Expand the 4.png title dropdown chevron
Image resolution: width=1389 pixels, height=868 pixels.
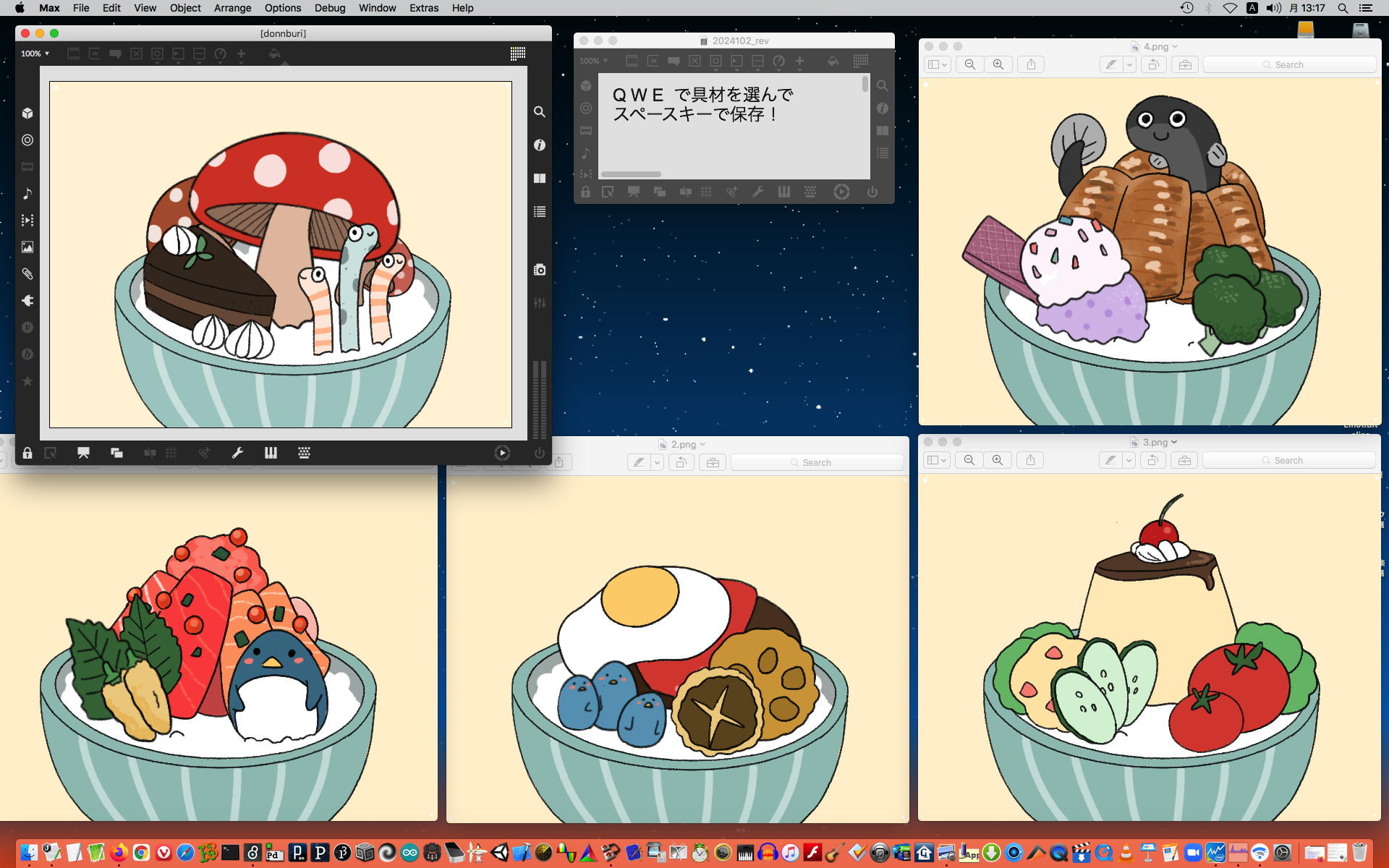coord(1175,46)
